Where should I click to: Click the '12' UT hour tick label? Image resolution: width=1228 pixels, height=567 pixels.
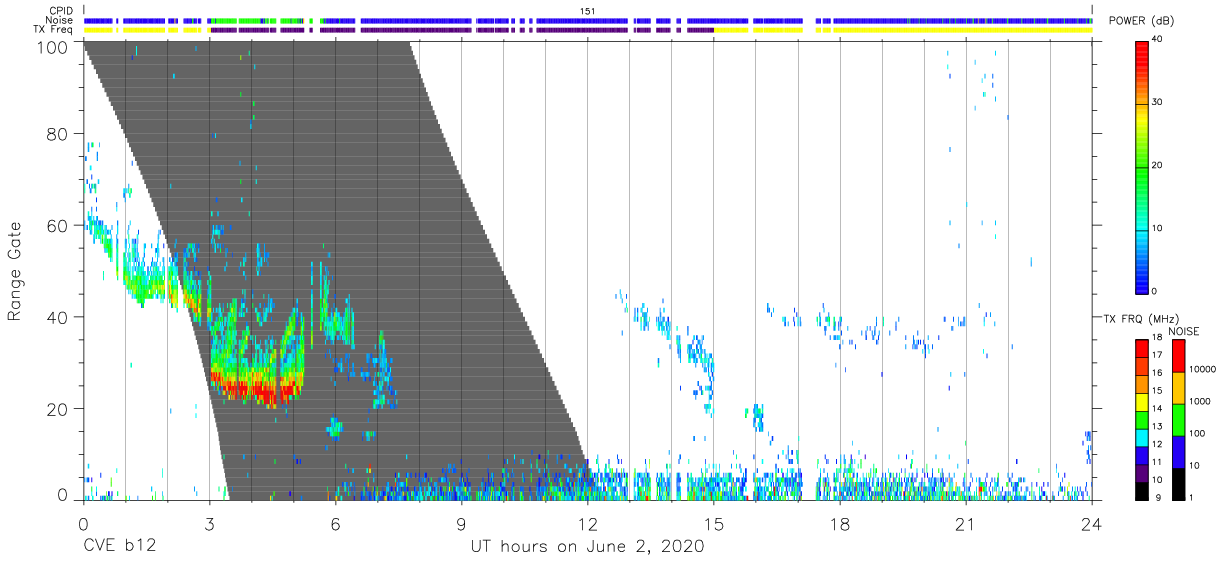point(587,523)
